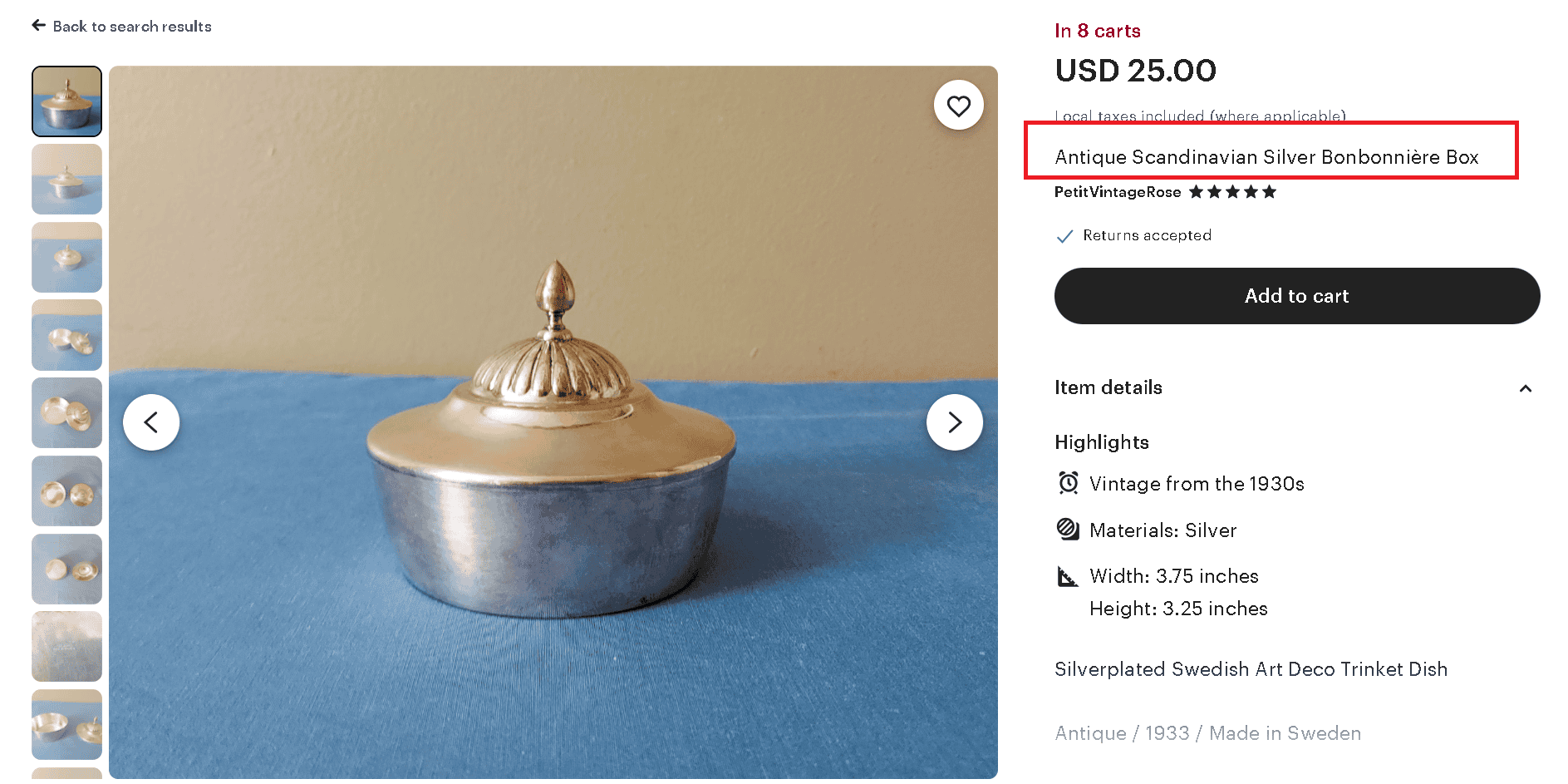Collapse the Item details section
The width and height of the screenshot is (1568, 784).
point(1525,388)
